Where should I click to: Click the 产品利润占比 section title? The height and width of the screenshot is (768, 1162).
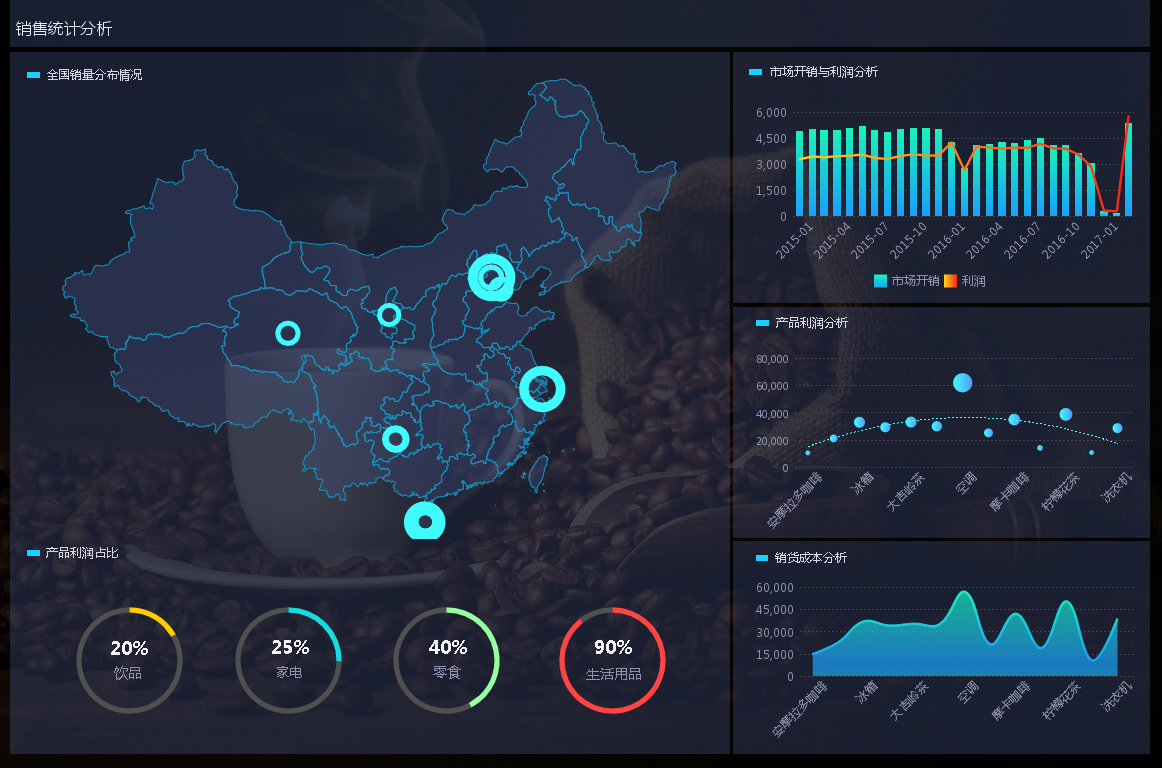click(82, 553)
